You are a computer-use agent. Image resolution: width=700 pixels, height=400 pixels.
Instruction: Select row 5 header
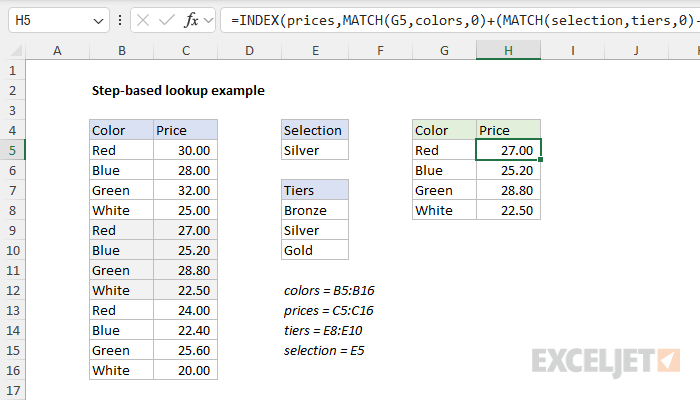pos(12,150)
